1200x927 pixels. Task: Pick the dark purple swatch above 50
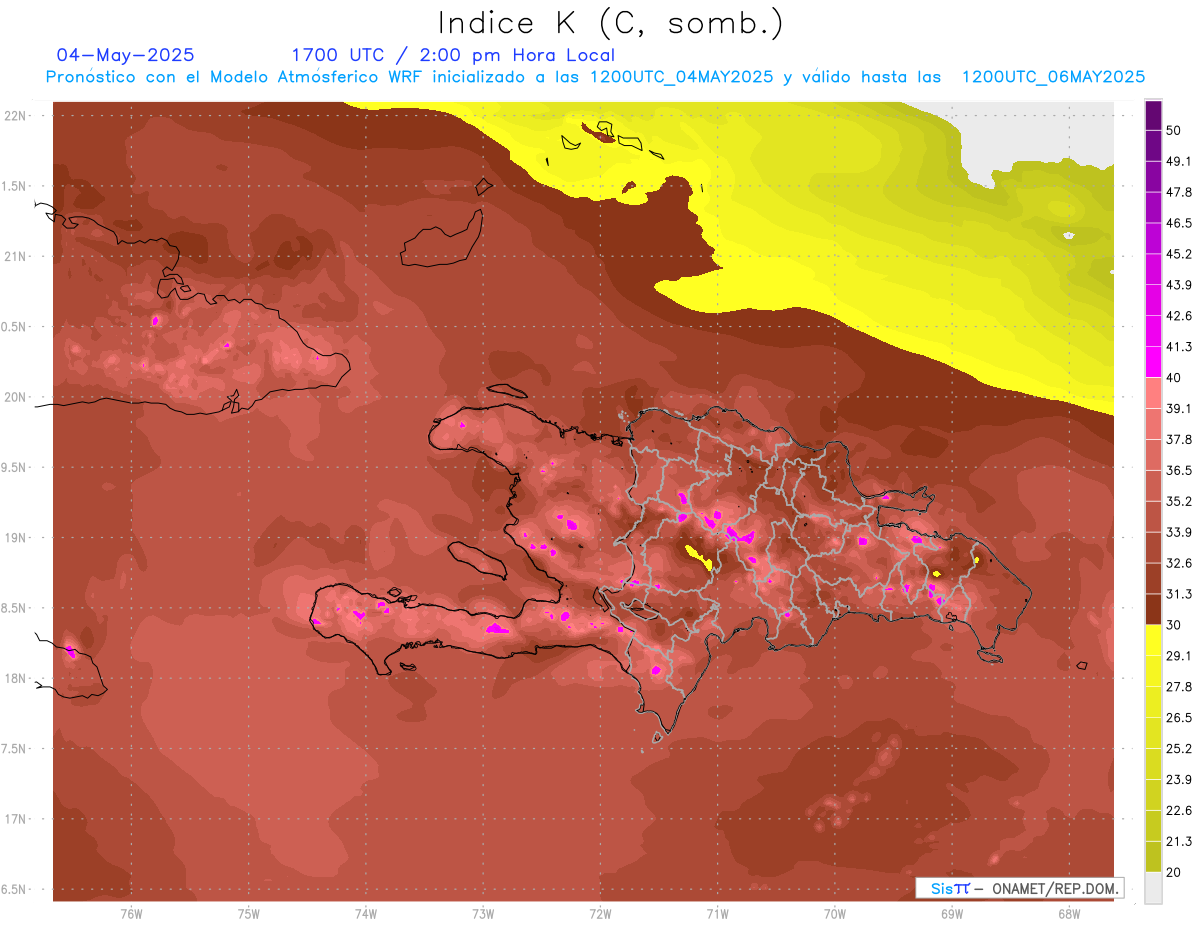(1153, 115)
